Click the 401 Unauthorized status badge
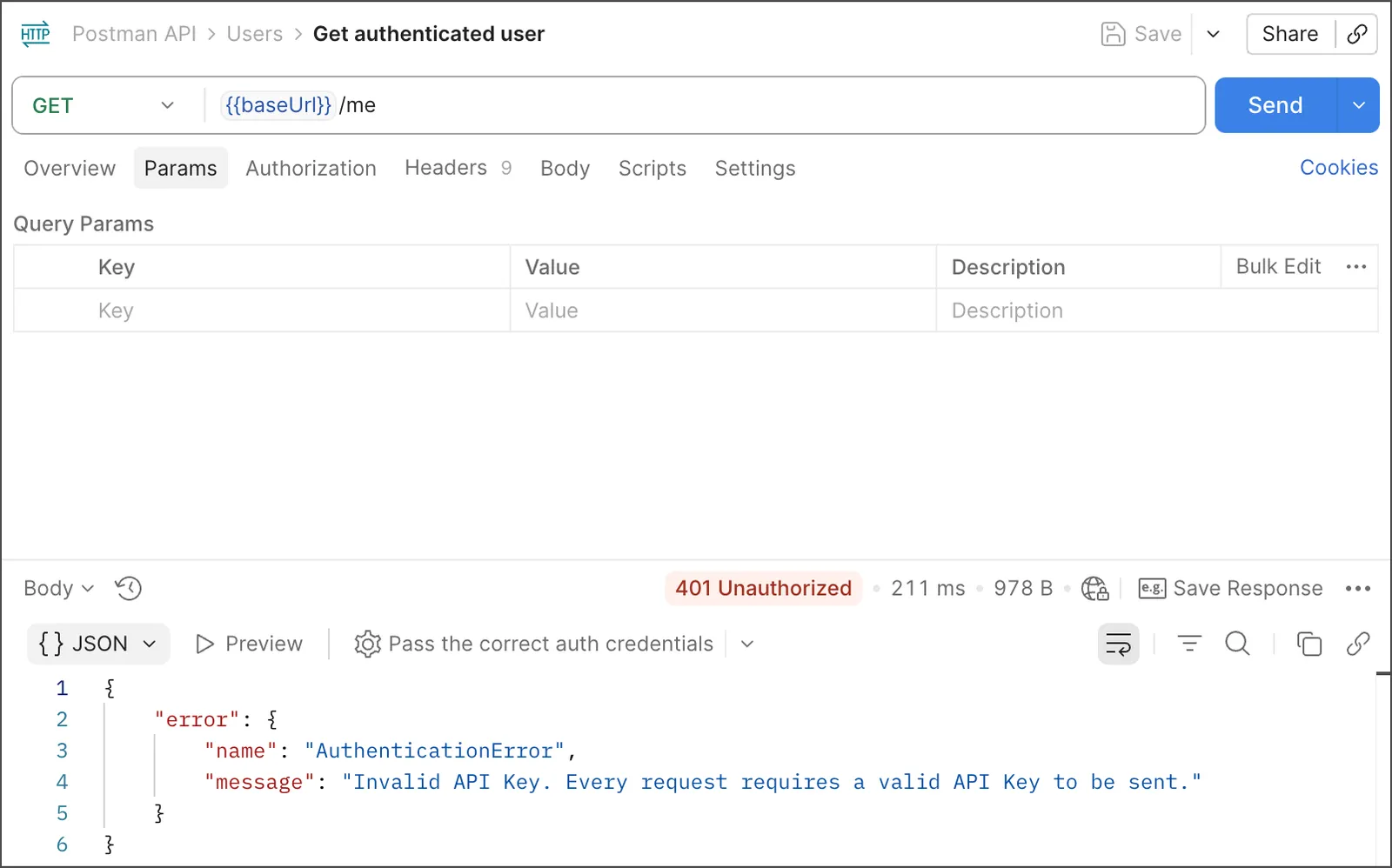The height and width of the screenshot is (868, 1392). [764, 589]
